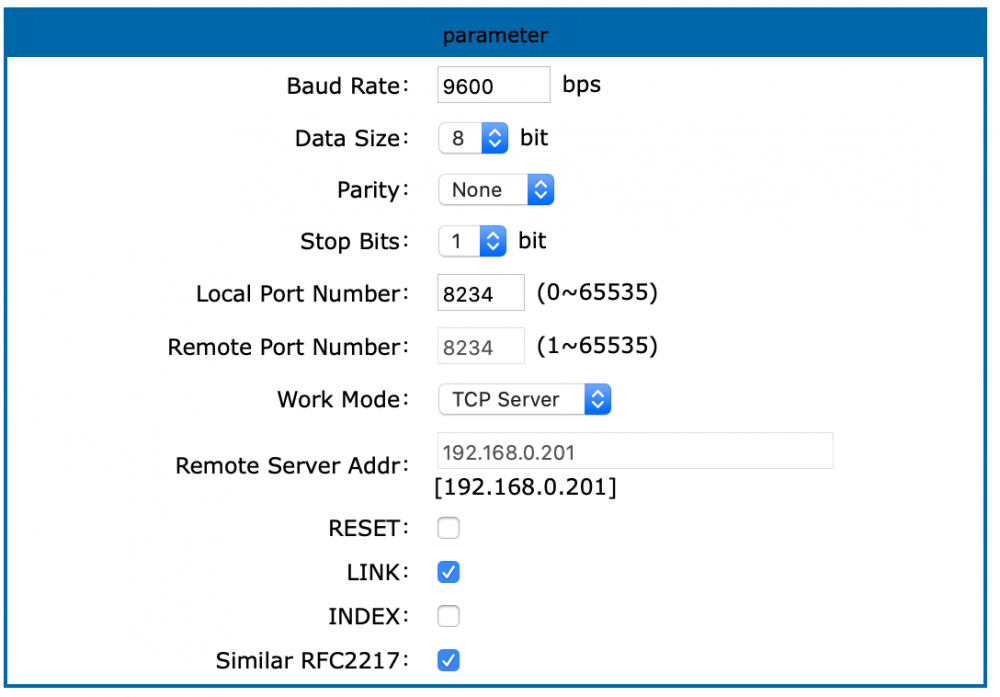Click the Remote Server Addr text box

tap(634, 452)
